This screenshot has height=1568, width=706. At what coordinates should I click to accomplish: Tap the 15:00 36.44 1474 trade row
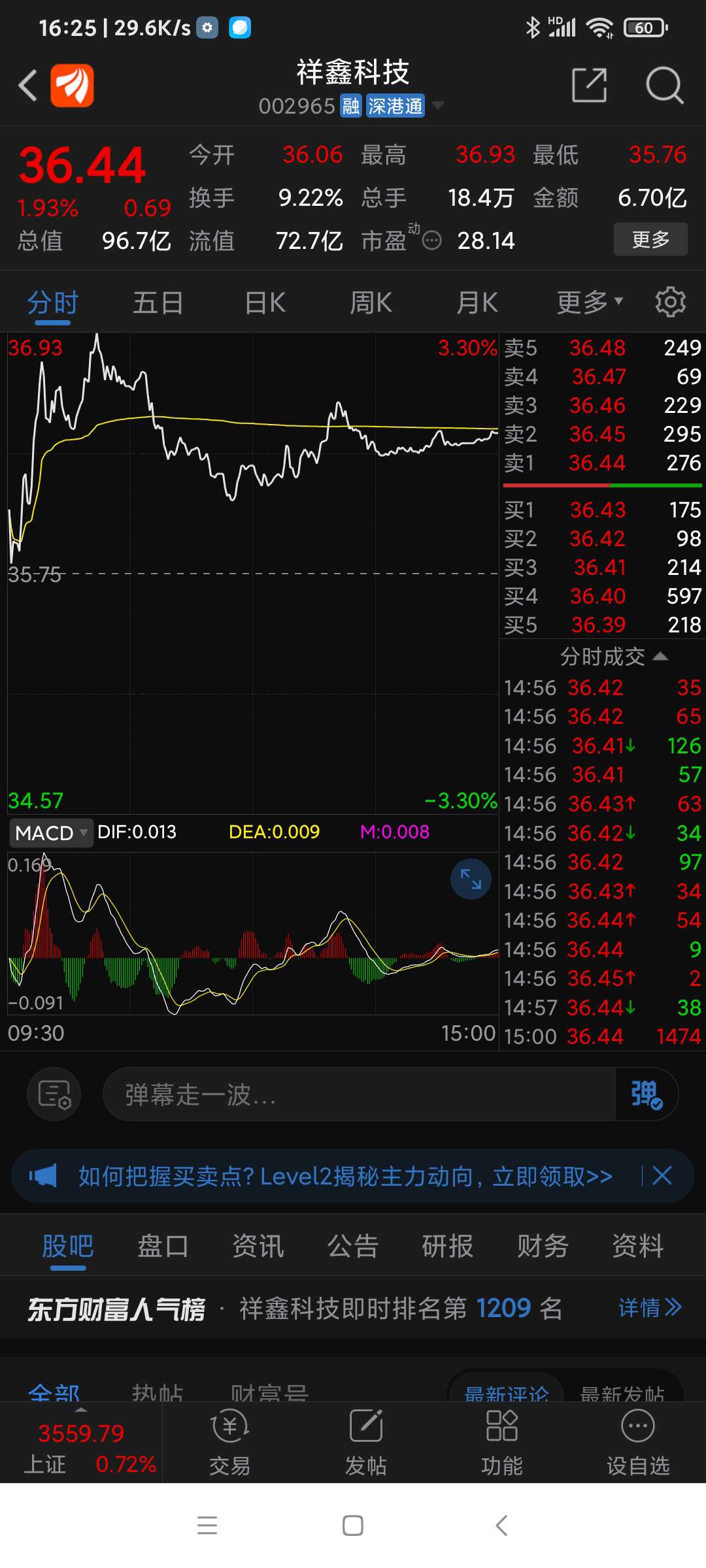(602, 1036)
